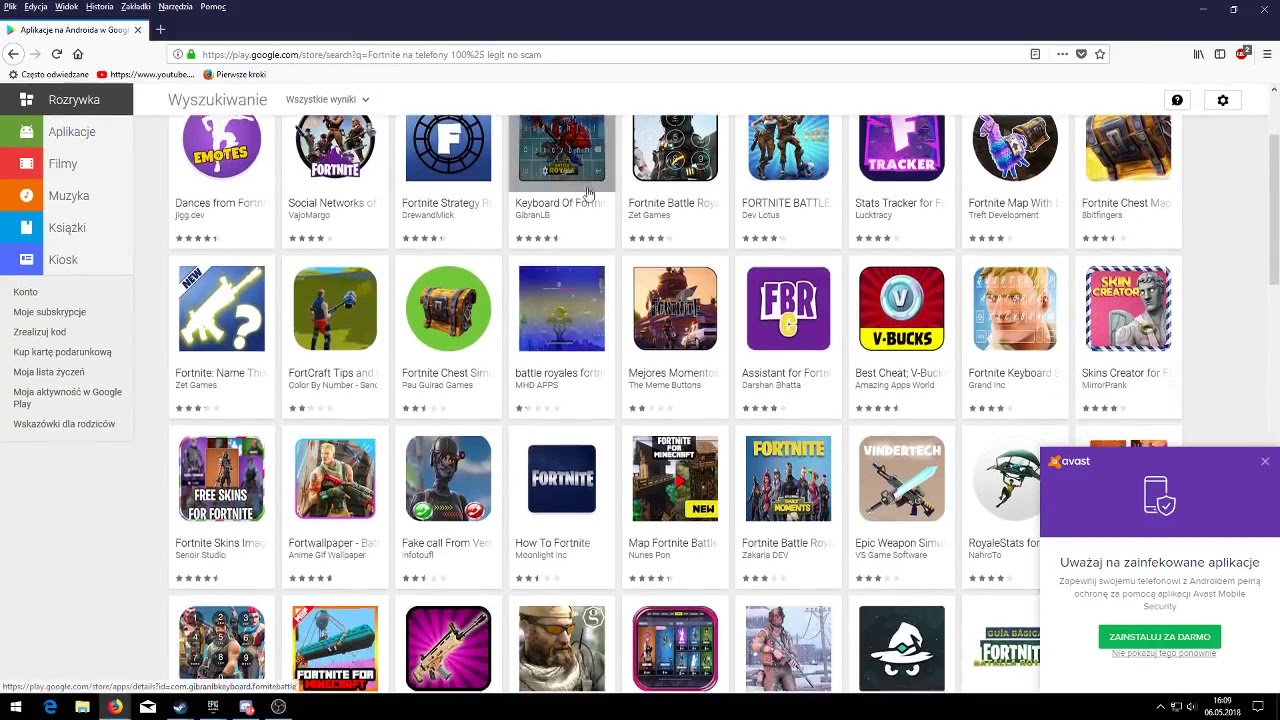Select Muzyka category in sidebar
This screenshot has width=1280, height=720.
[66, 196]
